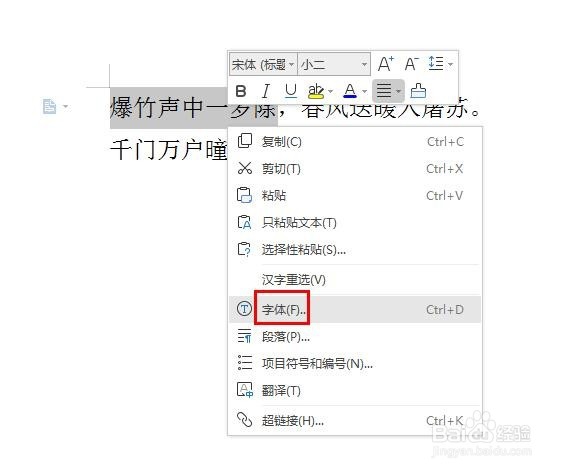Click the Ctrl+X shortcut label
This screenshot has height=471, width=563.
(x=445, y=169)
